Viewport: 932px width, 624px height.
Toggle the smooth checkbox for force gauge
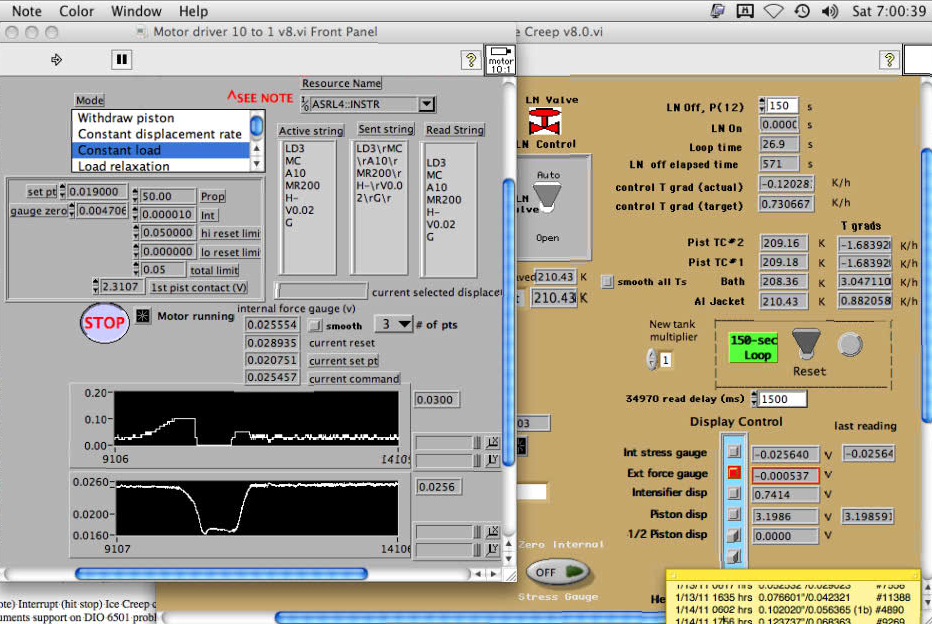[315, 326]
